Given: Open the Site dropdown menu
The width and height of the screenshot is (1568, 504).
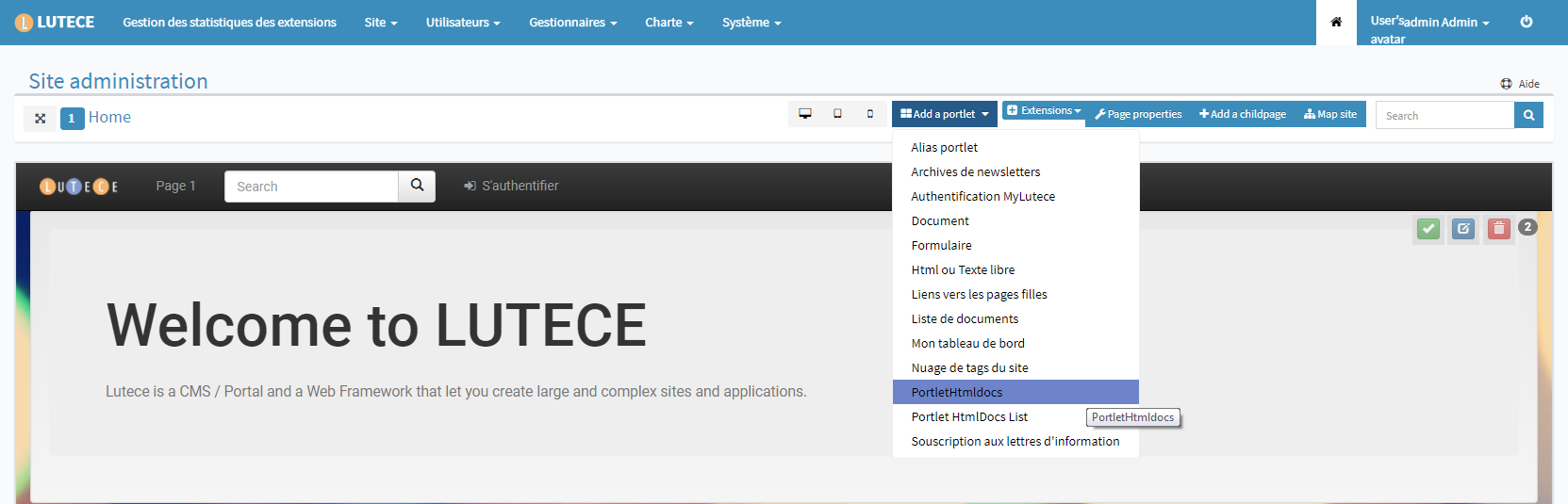Looking at the screenshot, I should click(x=381, y=23).
